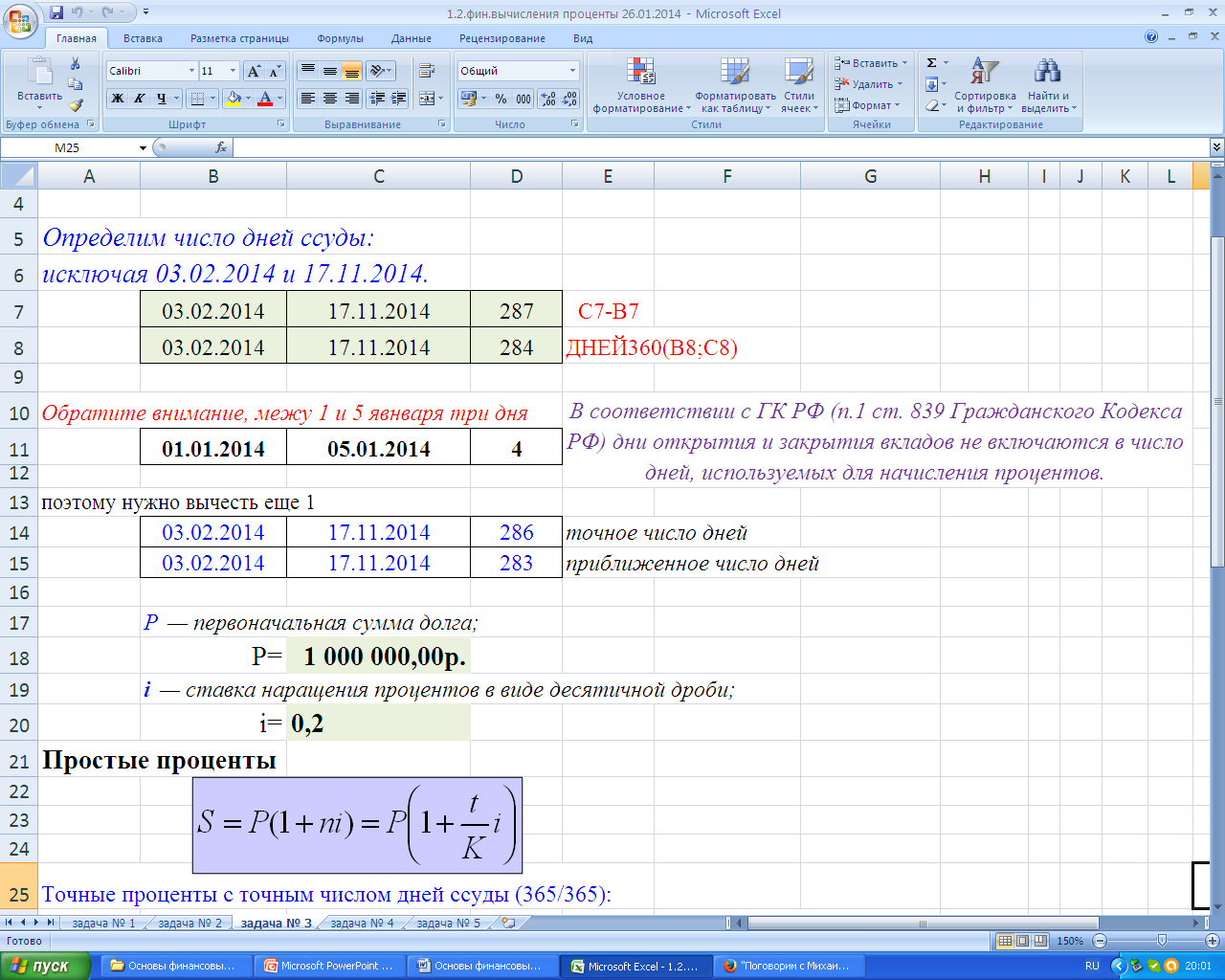Switch to the Вставка ribbon tab

pos(143,38)
